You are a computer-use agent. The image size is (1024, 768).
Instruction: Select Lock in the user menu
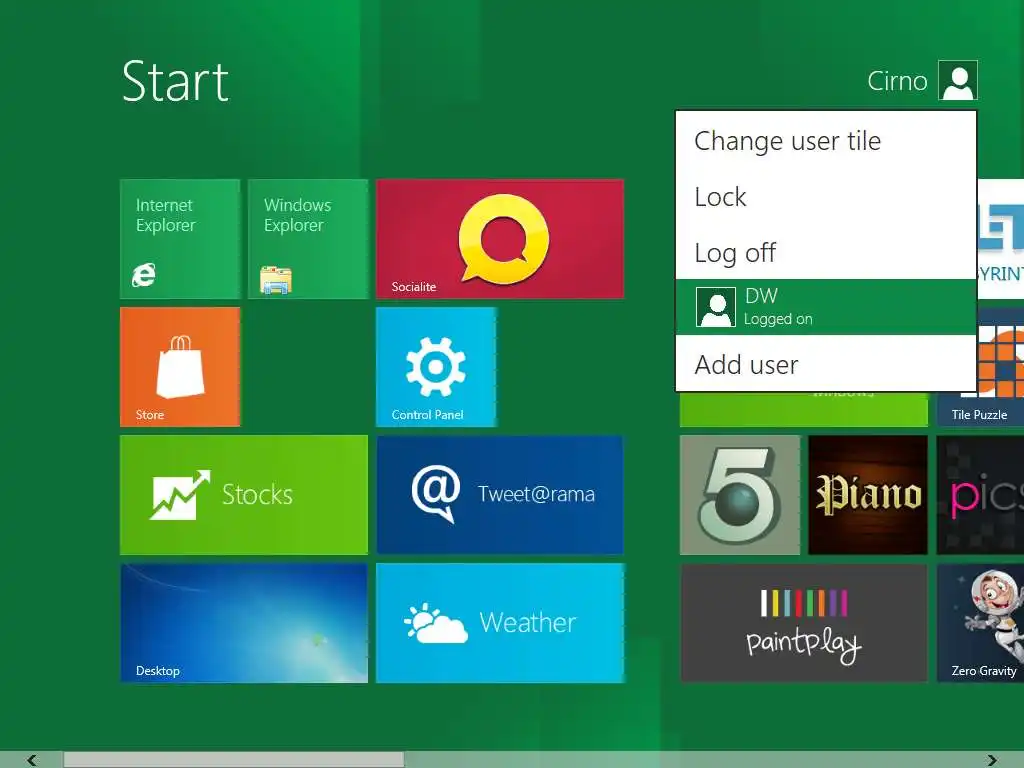[x=826, y=197]
